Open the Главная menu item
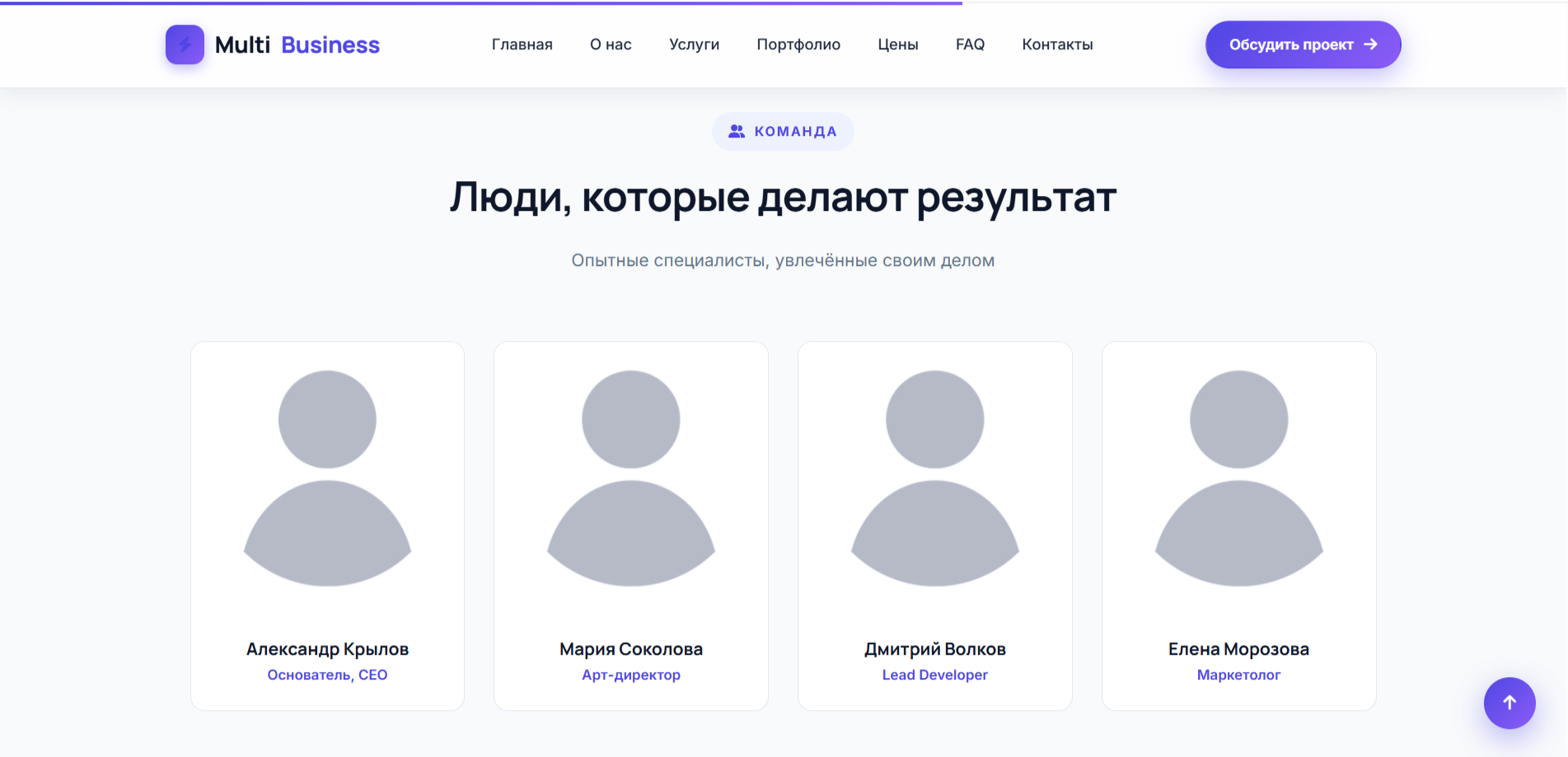 (522, 44)
